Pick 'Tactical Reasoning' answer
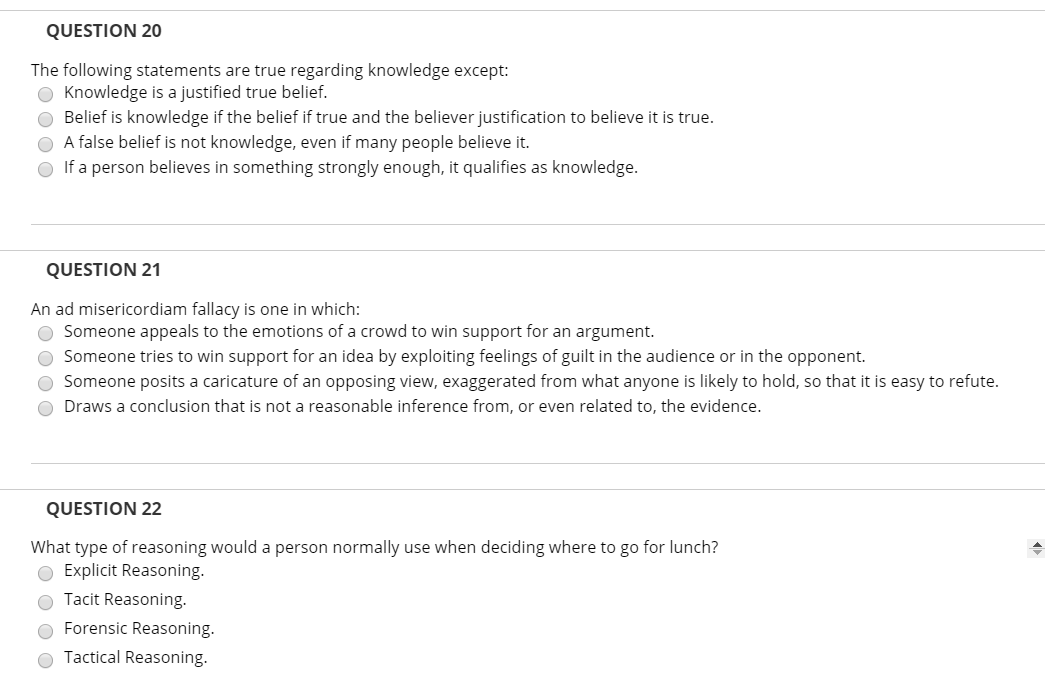This screenshot has width=1045, height=695. point(45,659)
